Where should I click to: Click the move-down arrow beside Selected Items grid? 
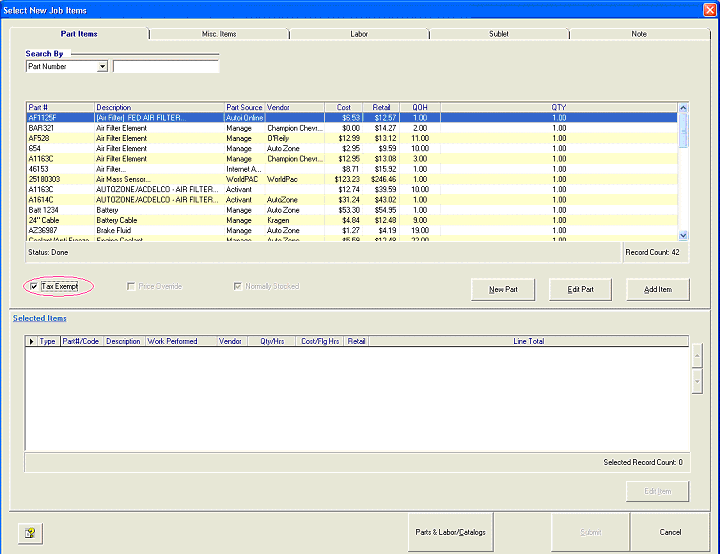[x=697, y=381]
